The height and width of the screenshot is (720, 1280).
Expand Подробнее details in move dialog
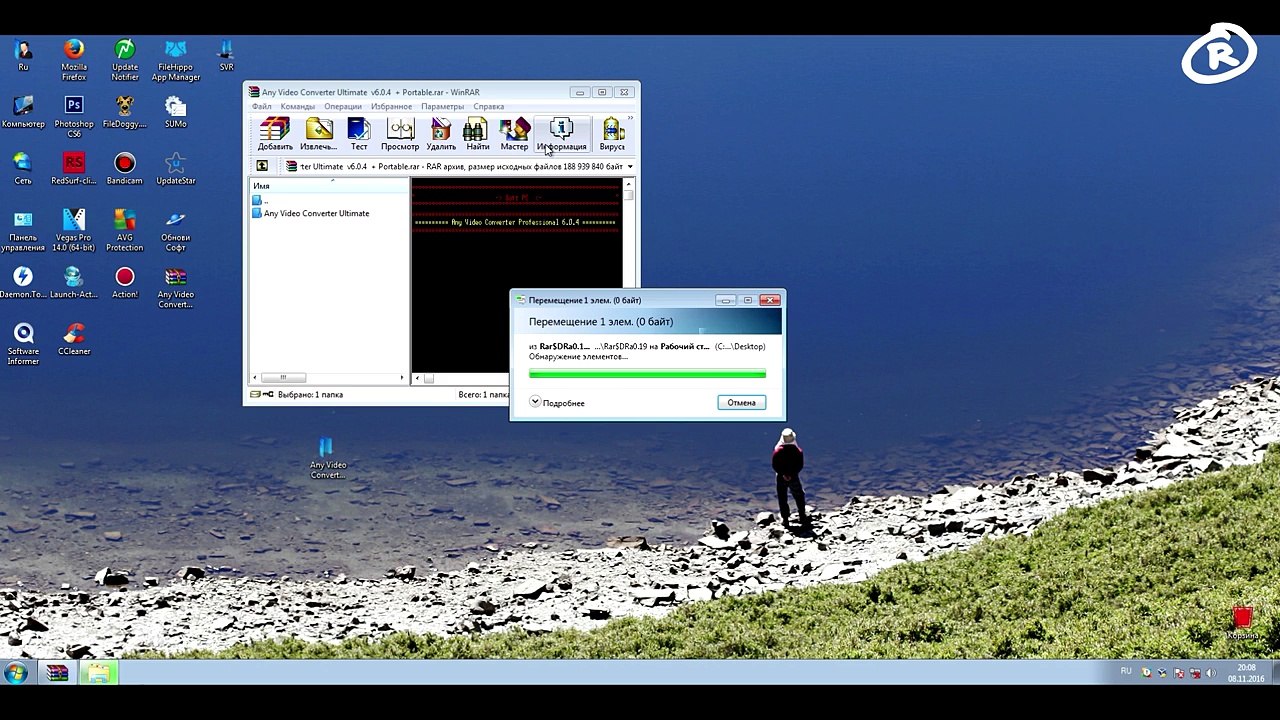(558, 402)
